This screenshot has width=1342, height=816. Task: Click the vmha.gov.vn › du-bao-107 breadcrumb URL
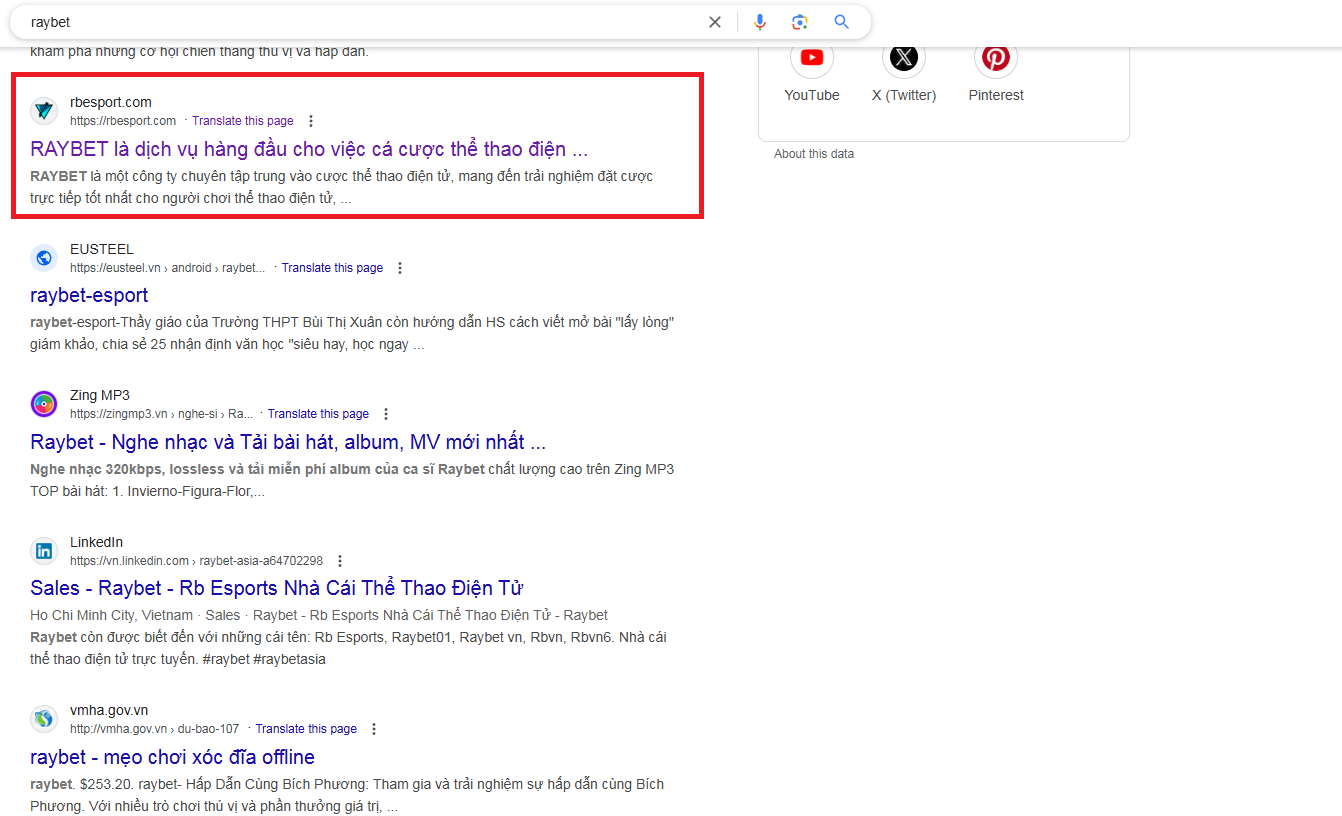(155, 729)
